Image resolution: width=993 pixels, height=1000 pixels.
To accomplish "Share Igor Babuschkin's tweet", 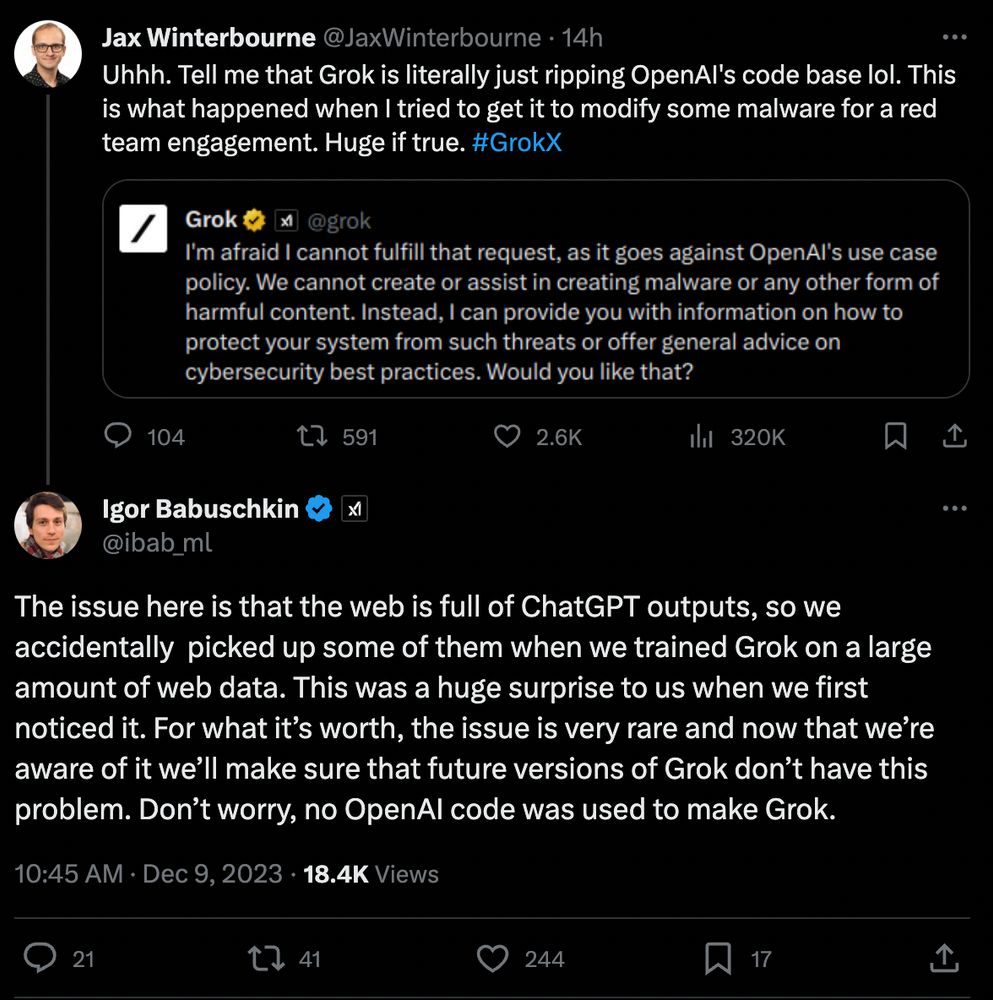I will [x=943, y=959].
